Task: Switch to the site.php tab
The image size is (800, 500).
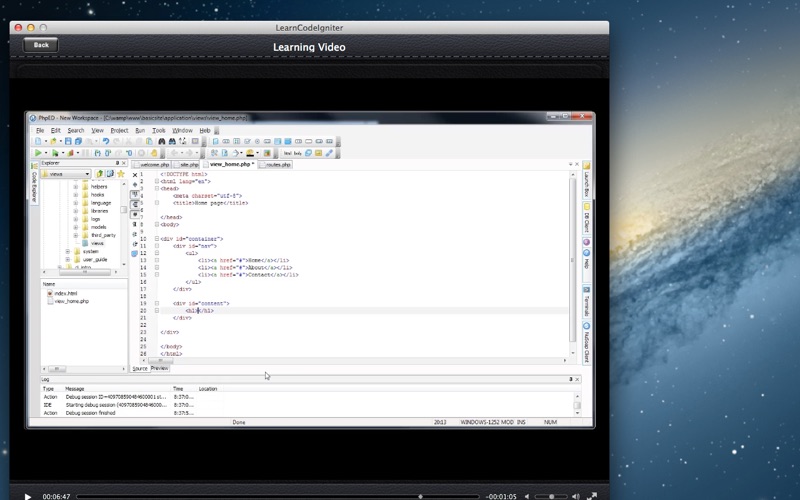Action: pos(186,165)
